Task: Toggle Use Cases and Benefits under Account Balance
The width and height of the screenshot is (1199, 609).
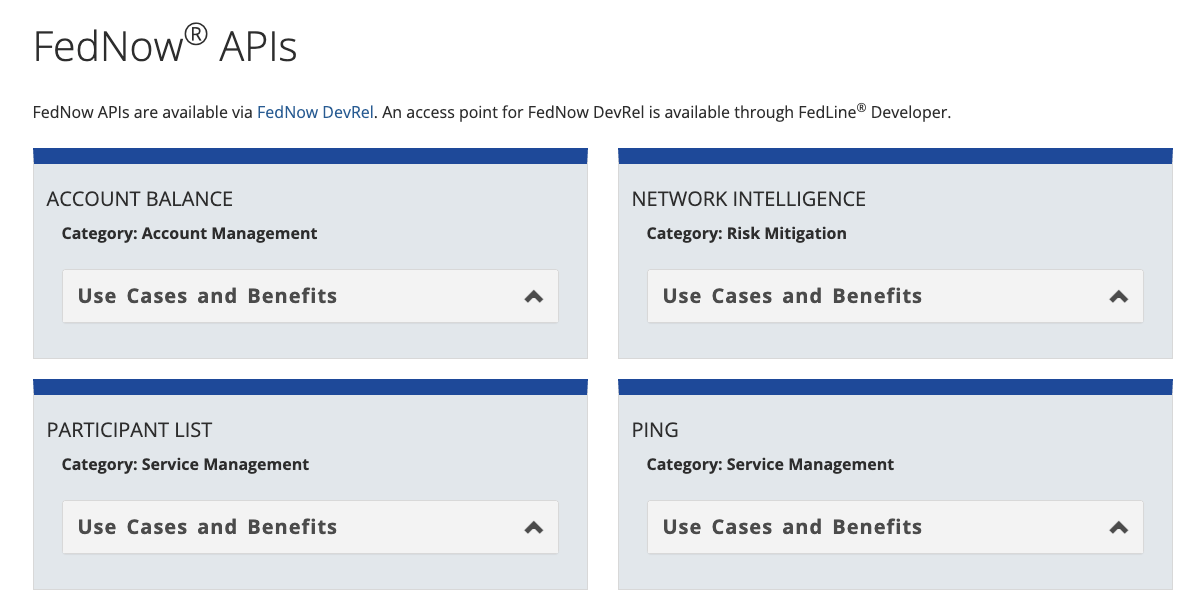Action: click(310, 296)
